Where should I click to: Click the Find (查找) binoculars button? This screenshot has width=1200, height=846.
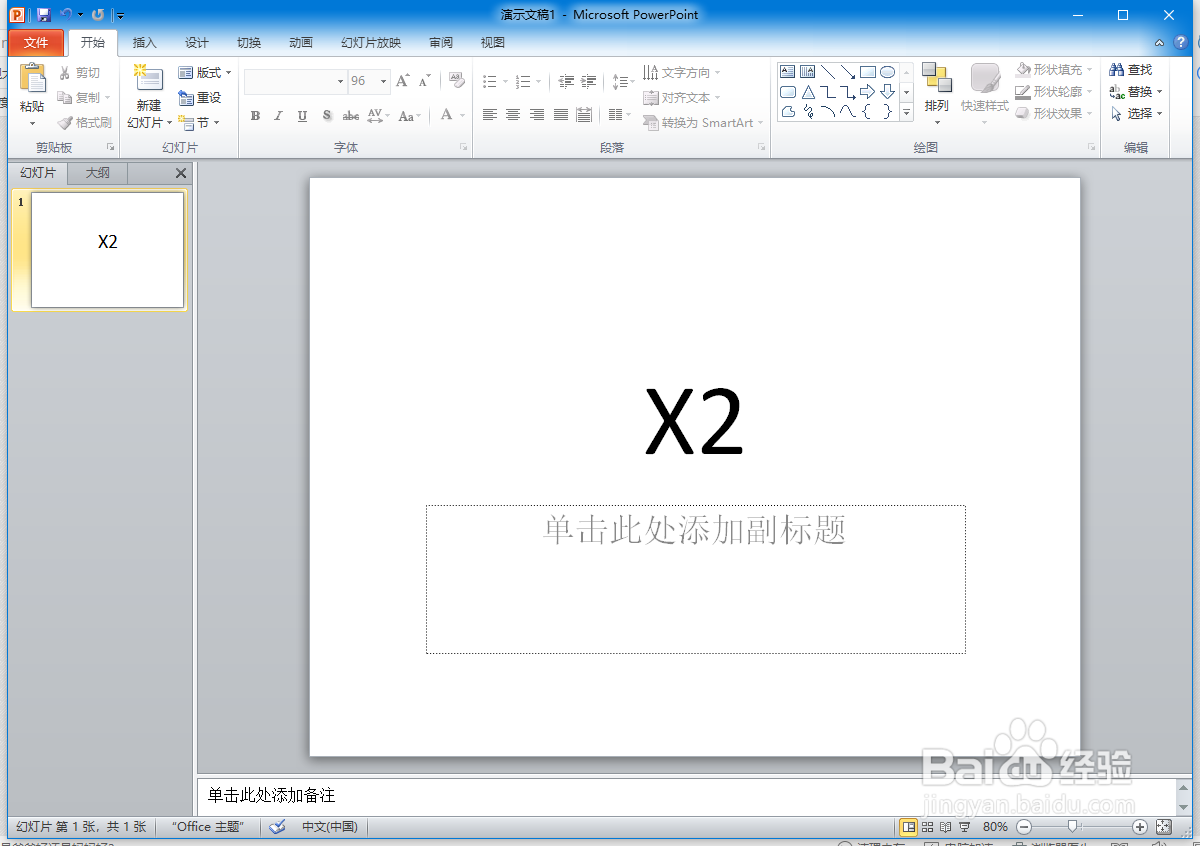(1131, 70)
